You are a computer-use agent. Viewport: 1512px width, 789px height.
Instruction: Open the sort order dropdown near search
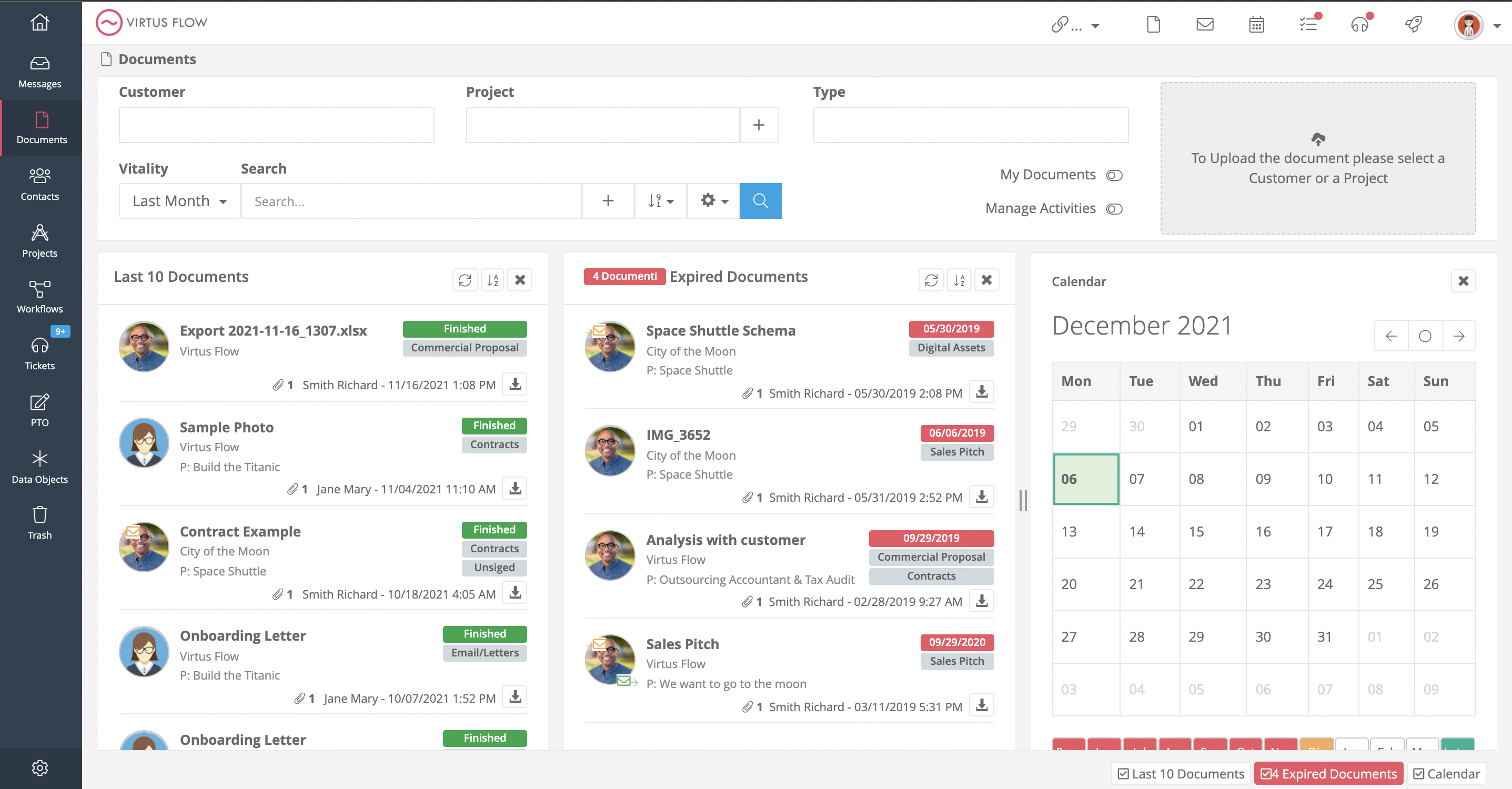(660, 201)
